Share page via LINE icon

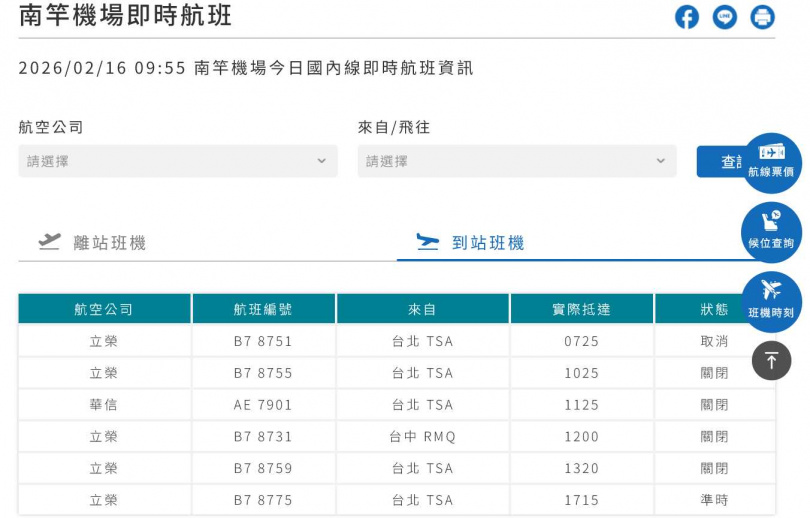pyautogui.click(x=725, y=17)
